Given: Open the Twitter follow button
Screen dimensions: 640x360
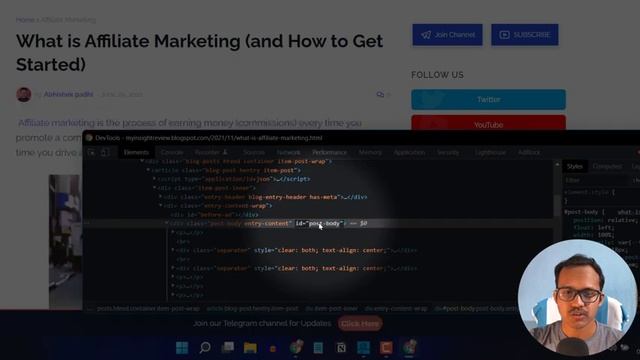Looking at the screenshot, I should tap(488, 100).
